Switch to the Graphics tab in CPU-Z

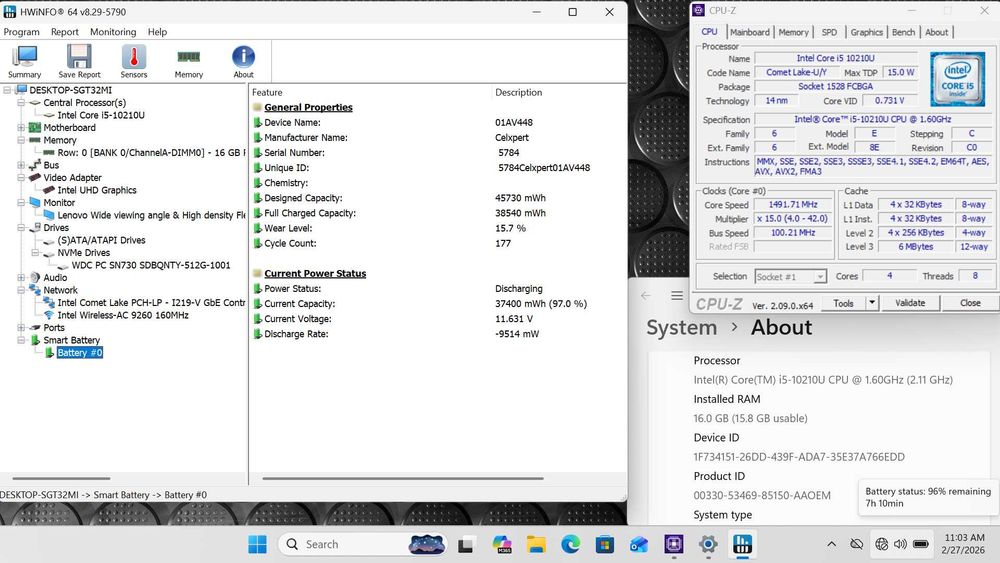pos(866,32)
